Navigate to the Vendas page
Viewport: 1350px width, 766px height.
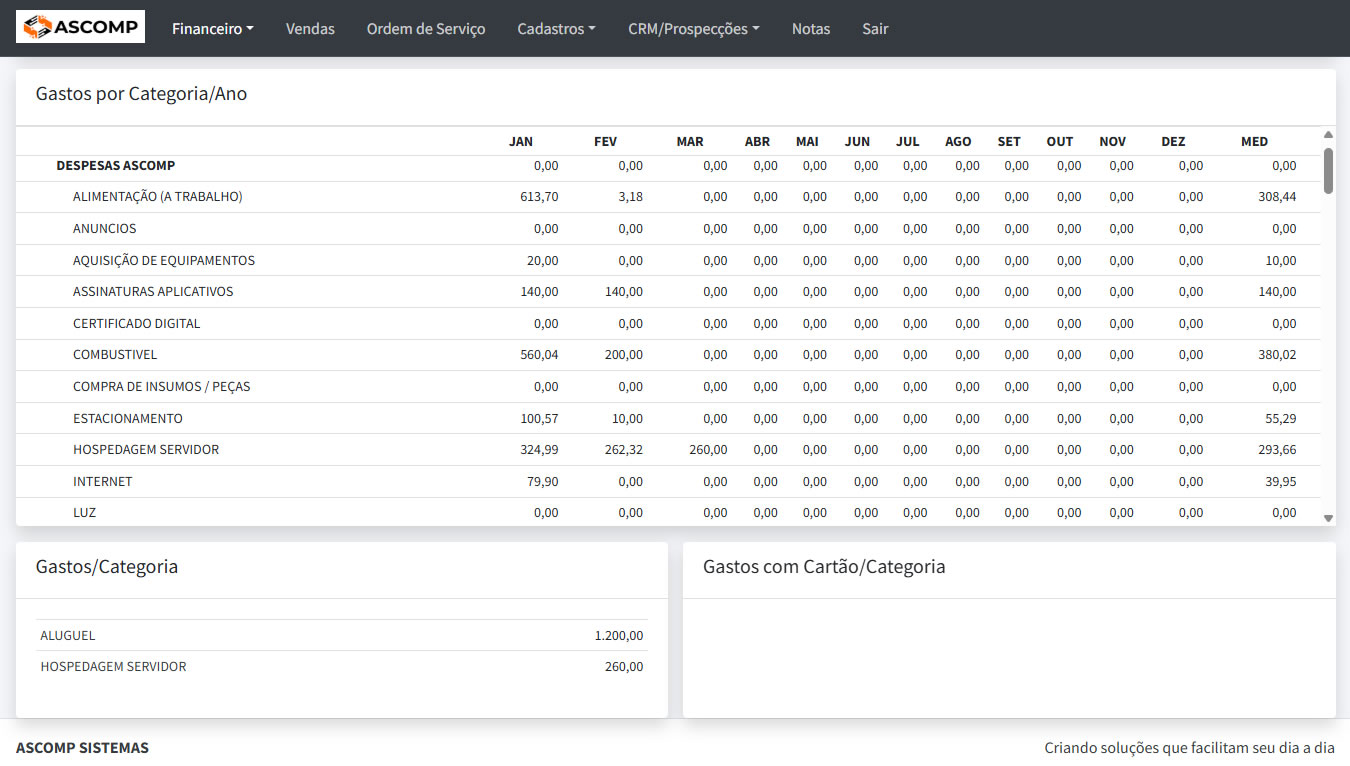pos(310,29)
